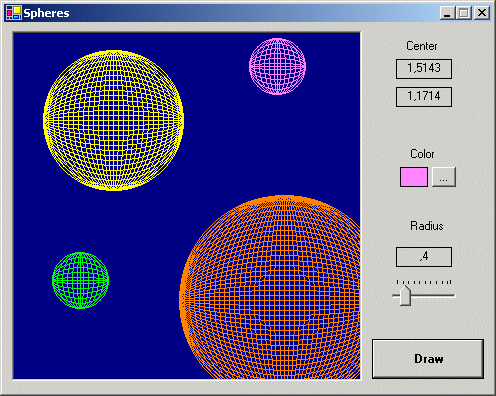This screenshot has height=396, width=496.
Task: Click the Center label
Action: [422, 46]
